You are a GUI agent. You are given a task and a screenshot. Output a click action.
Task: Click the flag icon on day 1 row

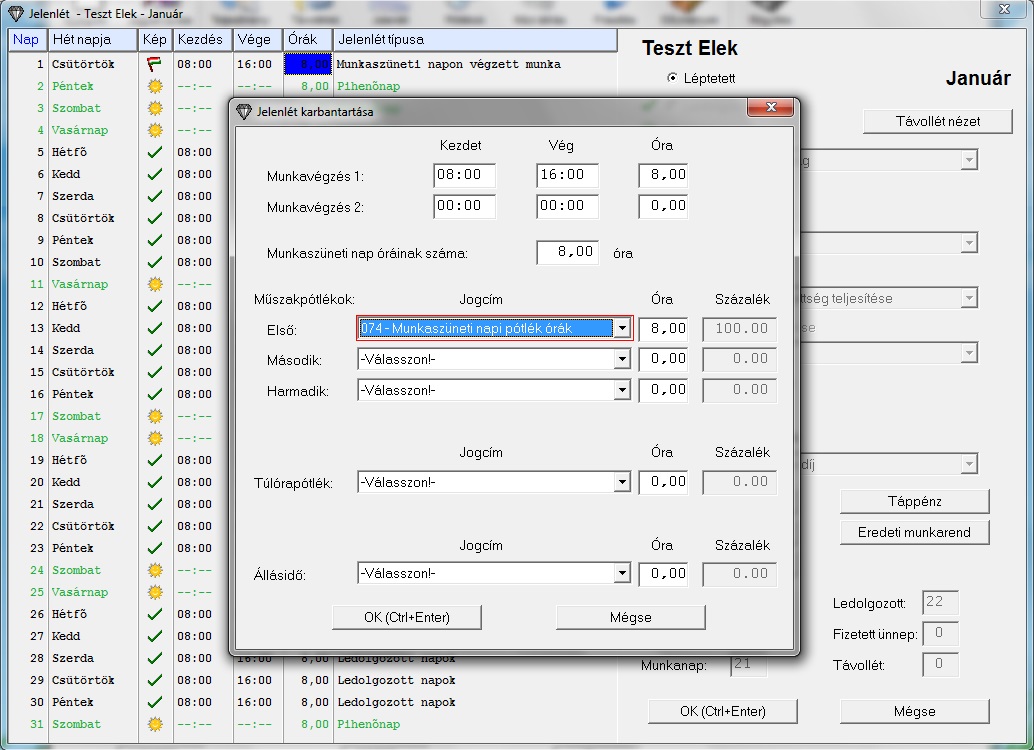pos(154,64)
